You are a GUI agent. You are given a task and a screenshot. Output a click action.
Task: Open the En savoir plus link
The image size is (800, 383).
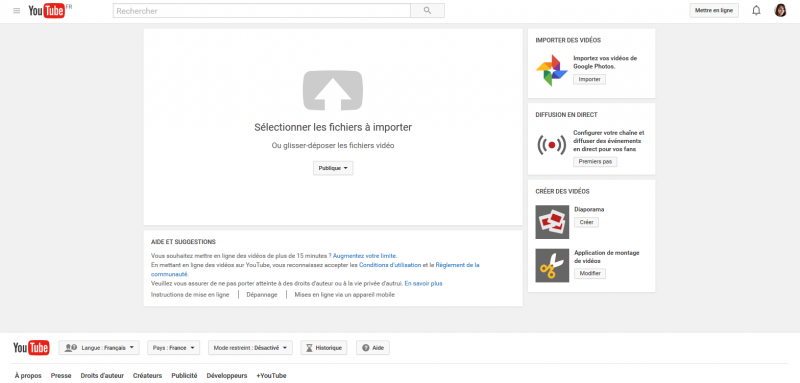(x=423, y=283)
